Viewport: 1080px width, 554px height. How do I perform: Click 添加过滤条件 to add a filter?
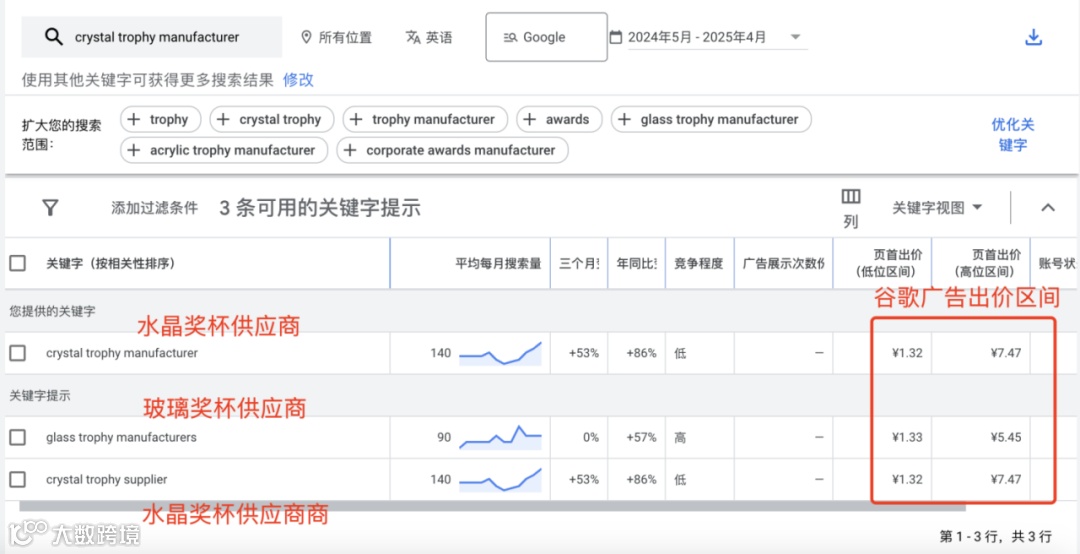pyautogui.click(x=154, y=207)
